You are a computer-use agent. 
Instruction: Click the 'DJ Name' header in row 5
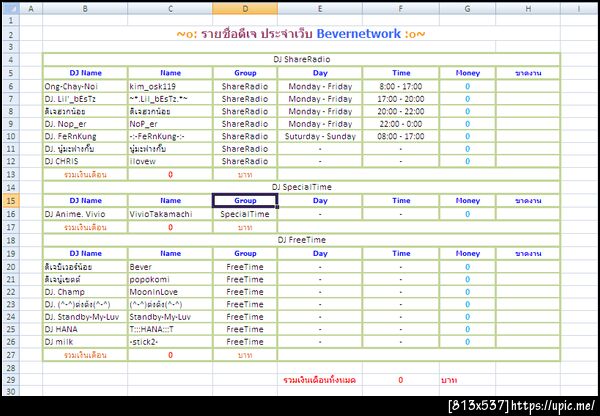click(x=85, y=73)
